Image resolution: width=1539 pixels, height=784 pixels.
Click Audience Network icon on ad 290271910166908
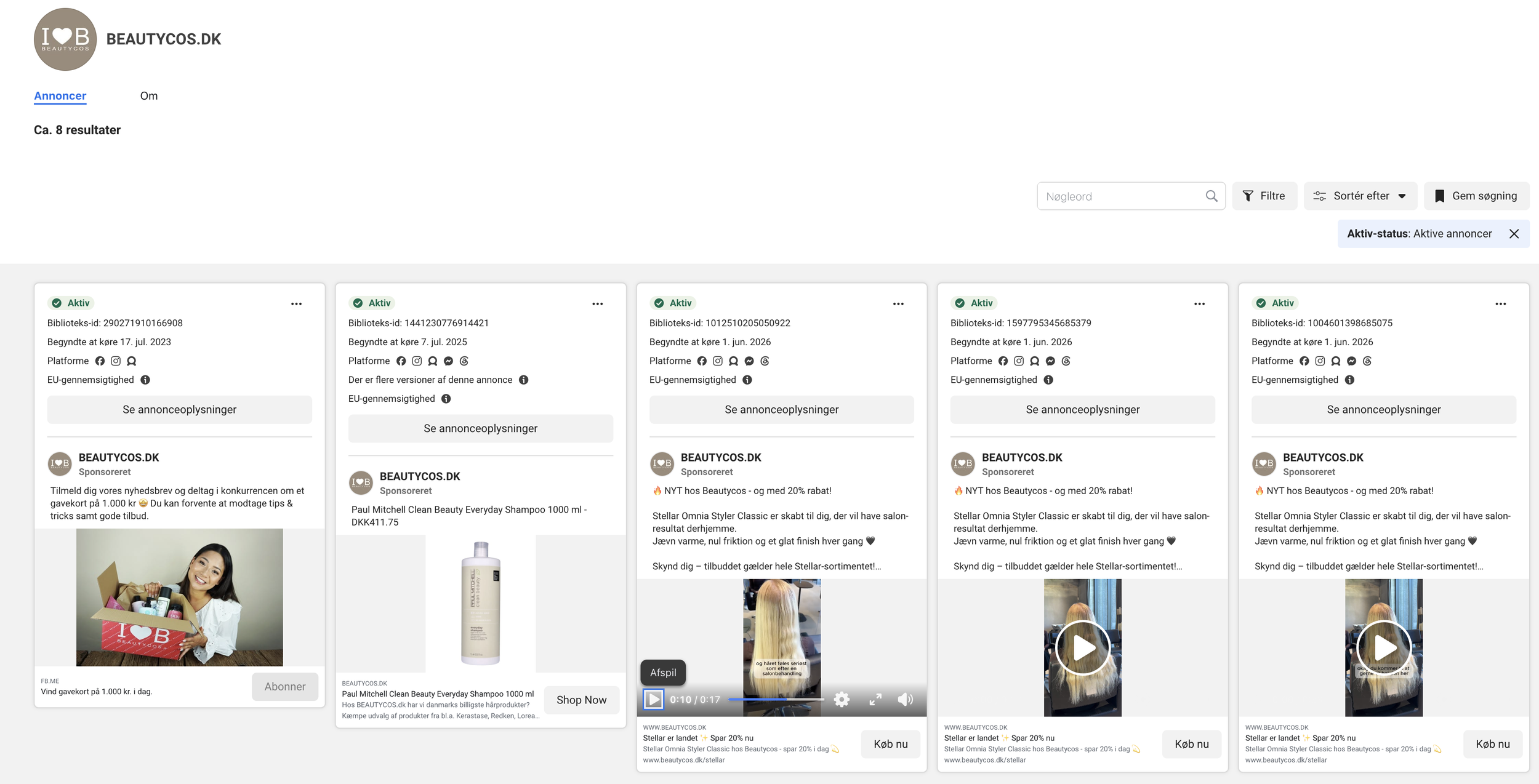pos(132,361)
